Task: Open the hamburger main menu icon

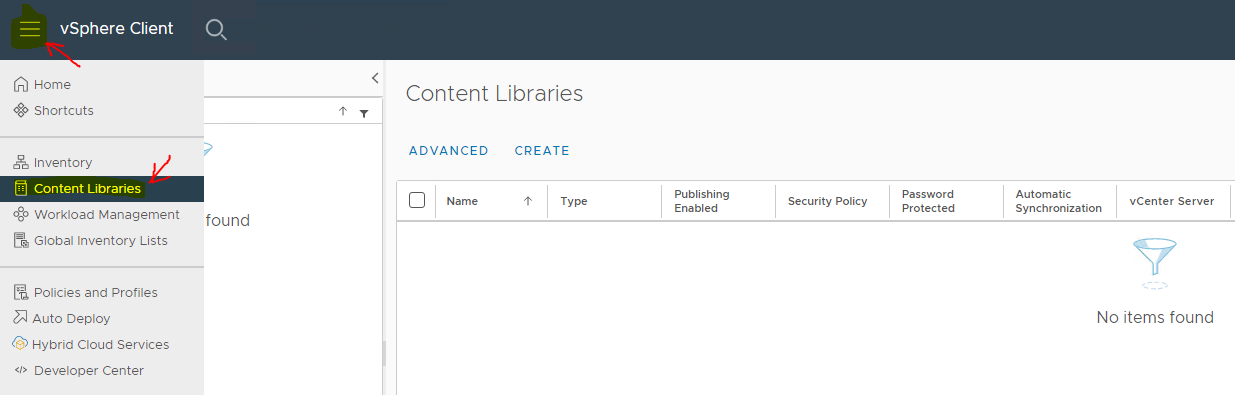Action: pyautogui.click(x=30, y=29)
